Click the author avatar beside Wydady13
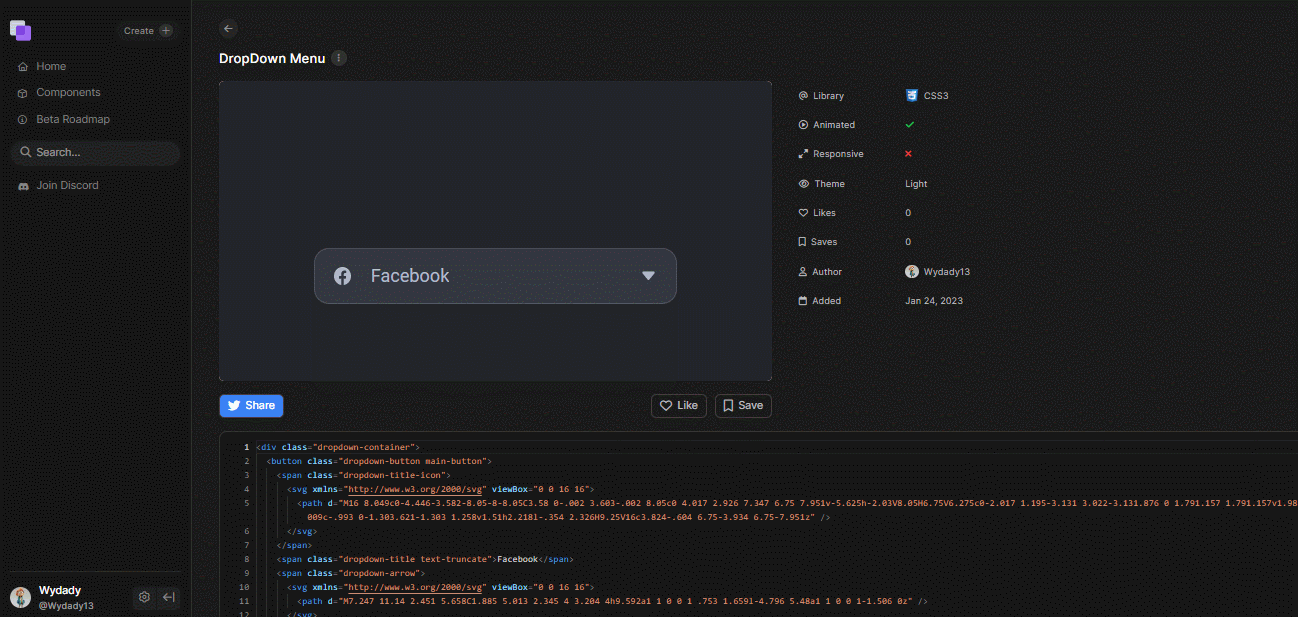Screen dimensions: 1298x617 912,272
